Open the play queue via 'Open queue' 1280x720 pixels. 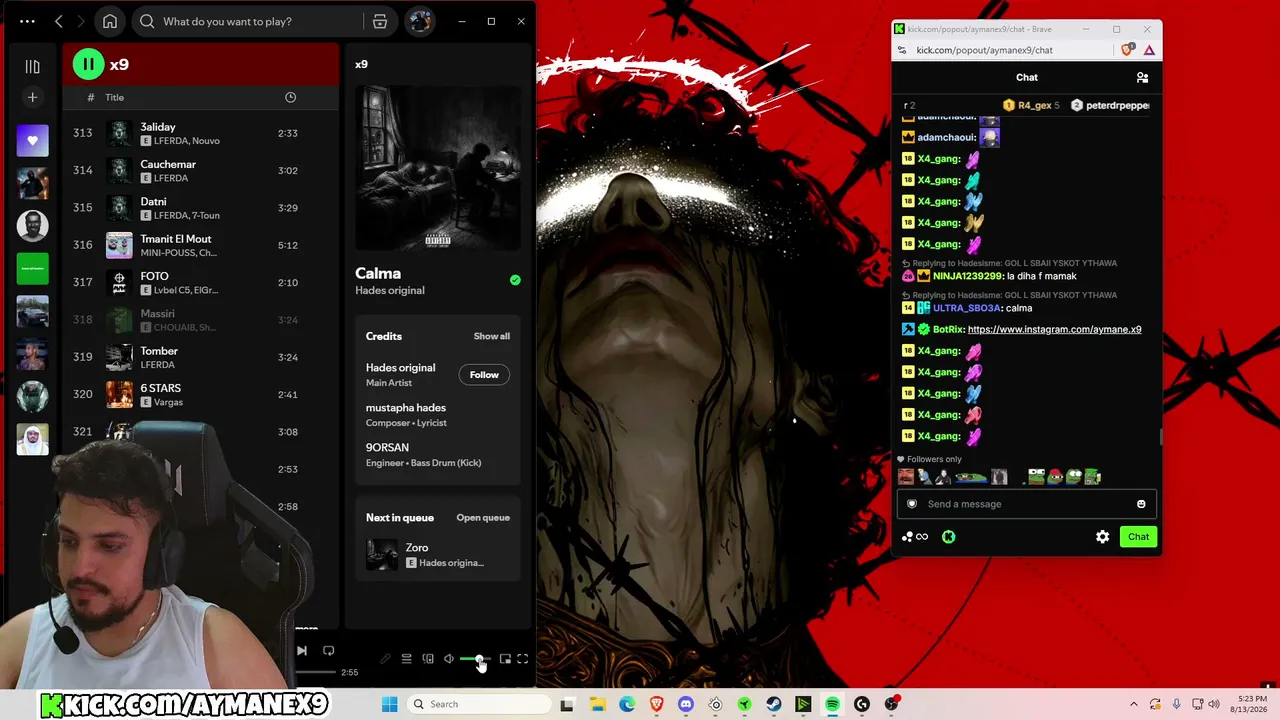(483, 517)
